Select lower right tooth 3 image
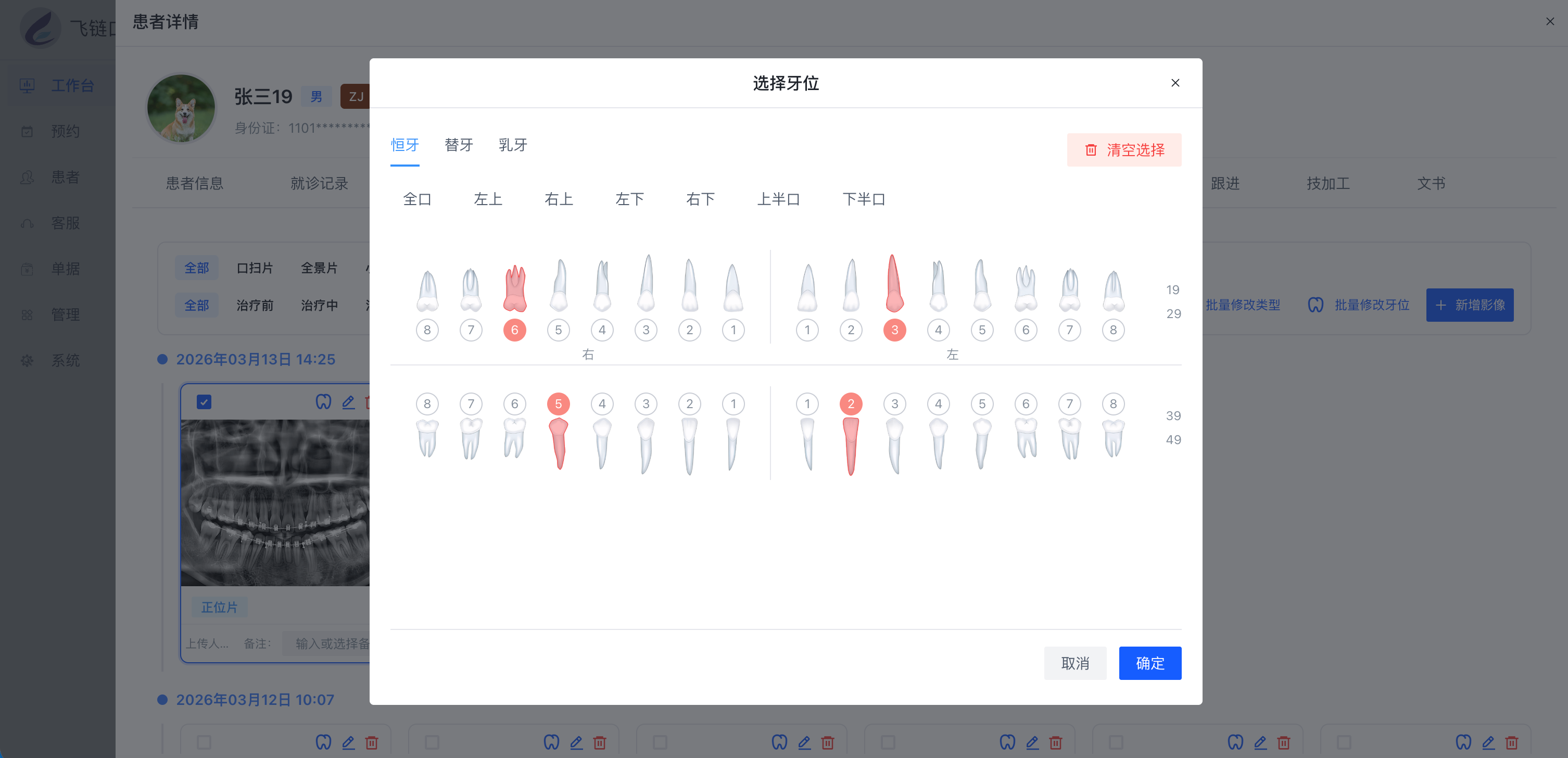This screenshot has width=1568, height=758. point(646,446)
